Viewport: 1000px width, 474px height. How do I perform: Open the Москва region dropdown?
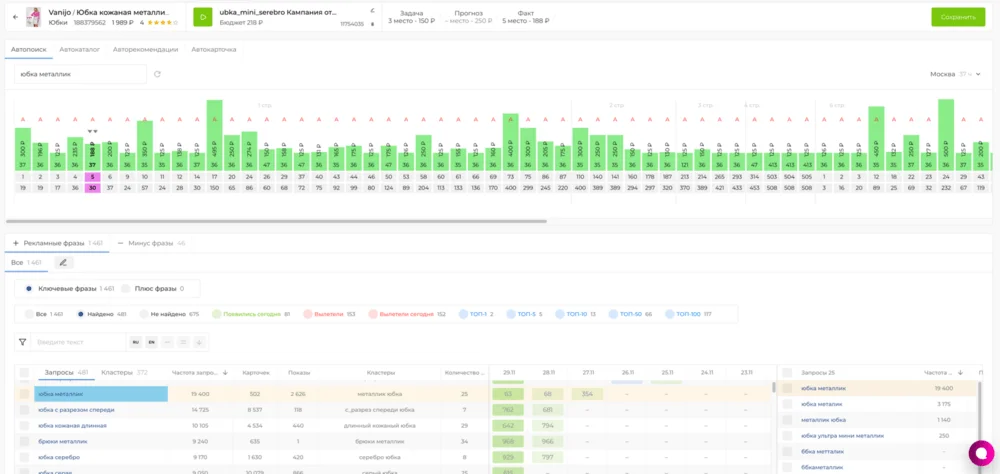pos(949,74)
